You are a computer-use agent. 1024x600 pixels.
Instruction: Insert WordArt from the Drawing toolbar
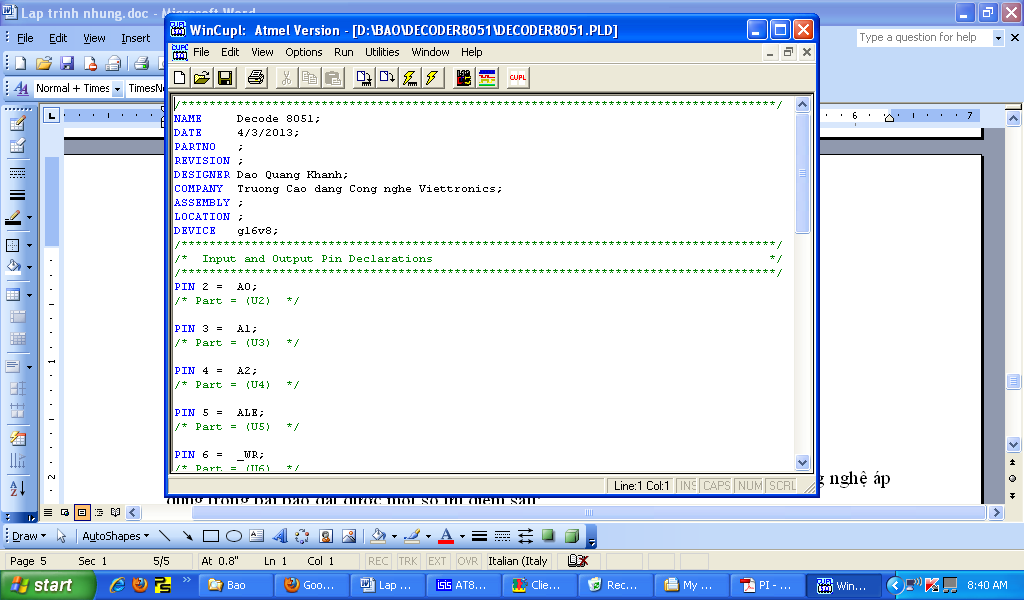pyautogui.click(x=280, y=536)
